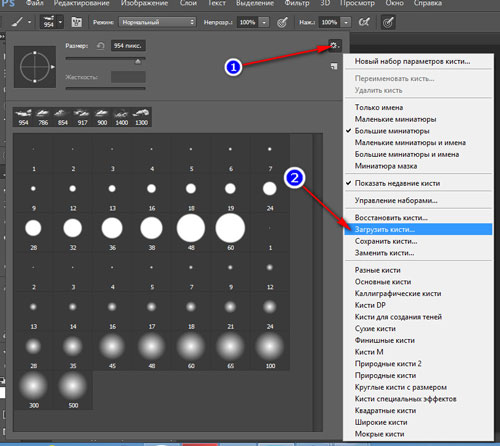This screenshot has width=500, height=446.
Task: Select the soft round brush size 500
Action: click(73, 391)
